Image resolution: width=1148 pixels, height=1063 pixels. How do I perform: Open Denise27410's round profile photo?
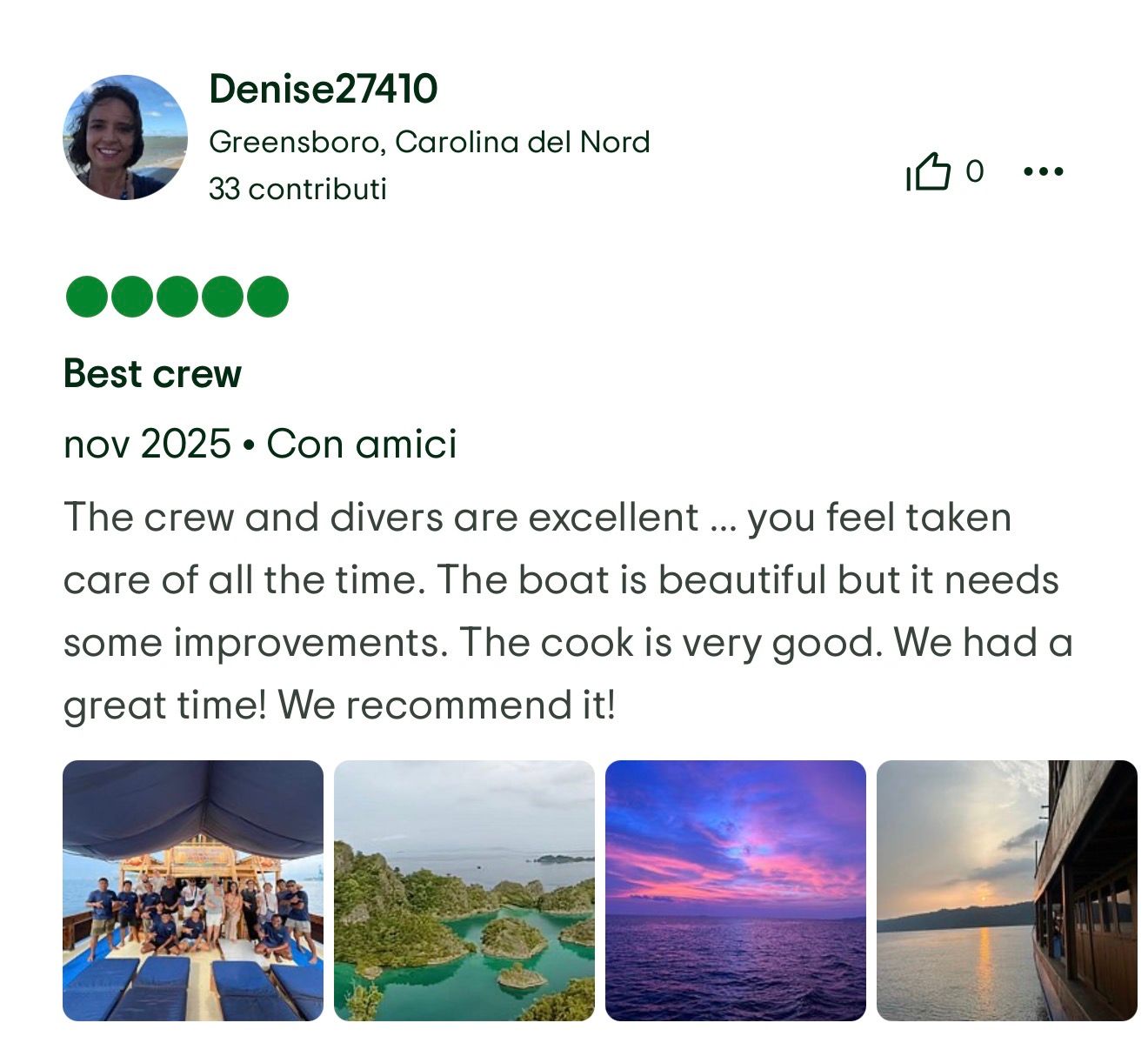pos(125,137)
